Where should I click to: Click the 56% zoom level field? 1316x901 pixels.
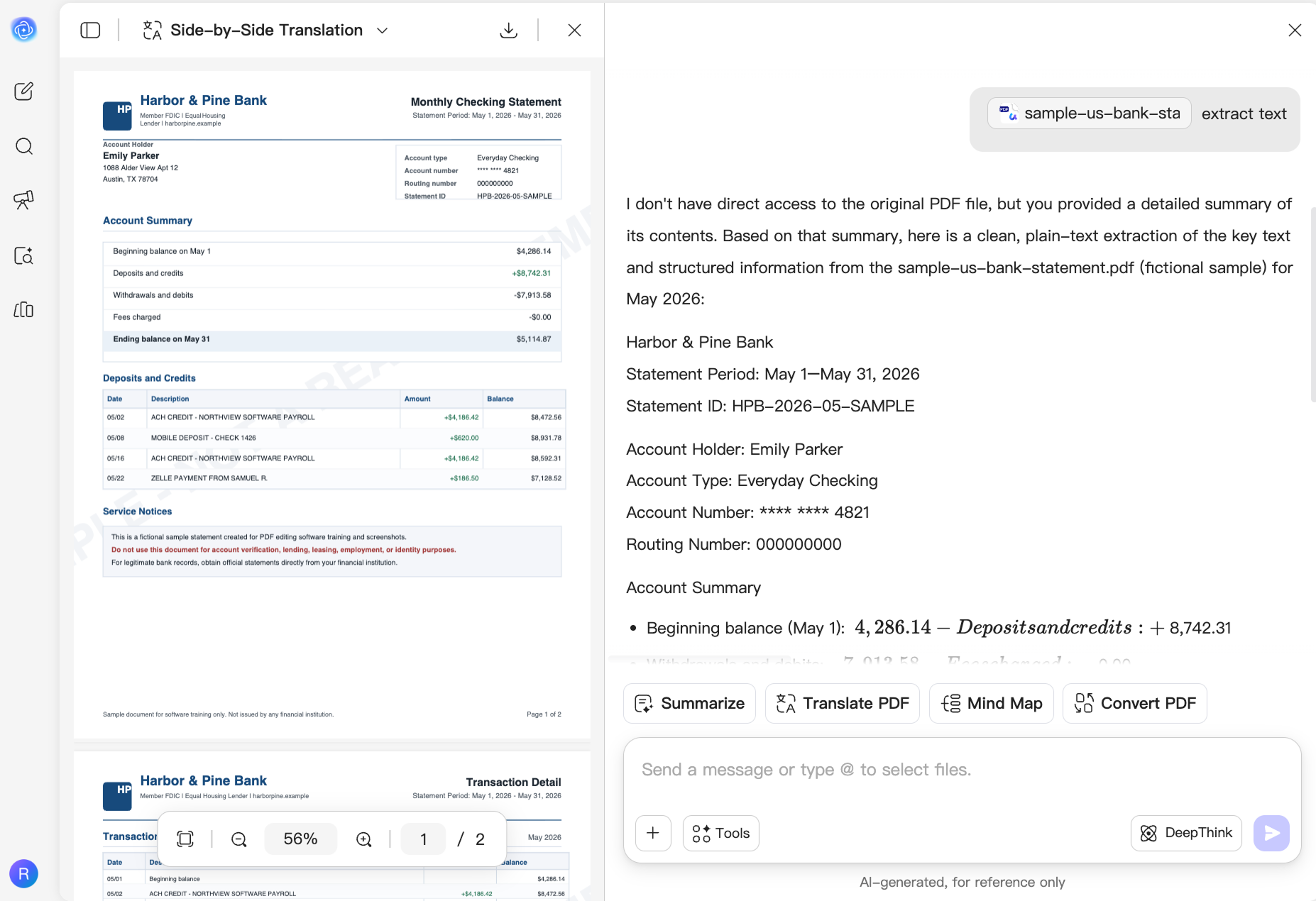tap(300, 839)
